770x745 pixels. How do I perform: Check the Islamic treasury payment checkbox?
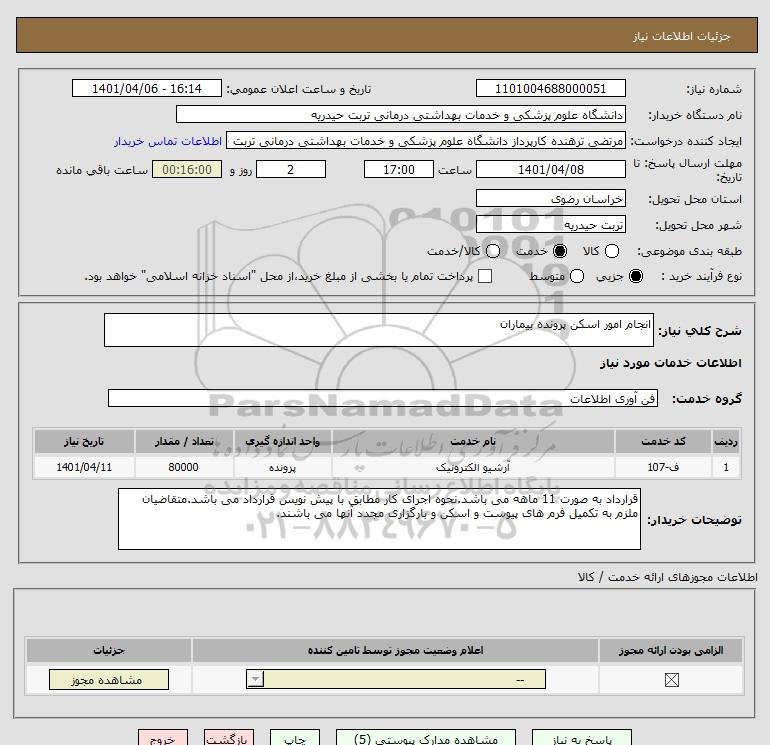point(485,276)
